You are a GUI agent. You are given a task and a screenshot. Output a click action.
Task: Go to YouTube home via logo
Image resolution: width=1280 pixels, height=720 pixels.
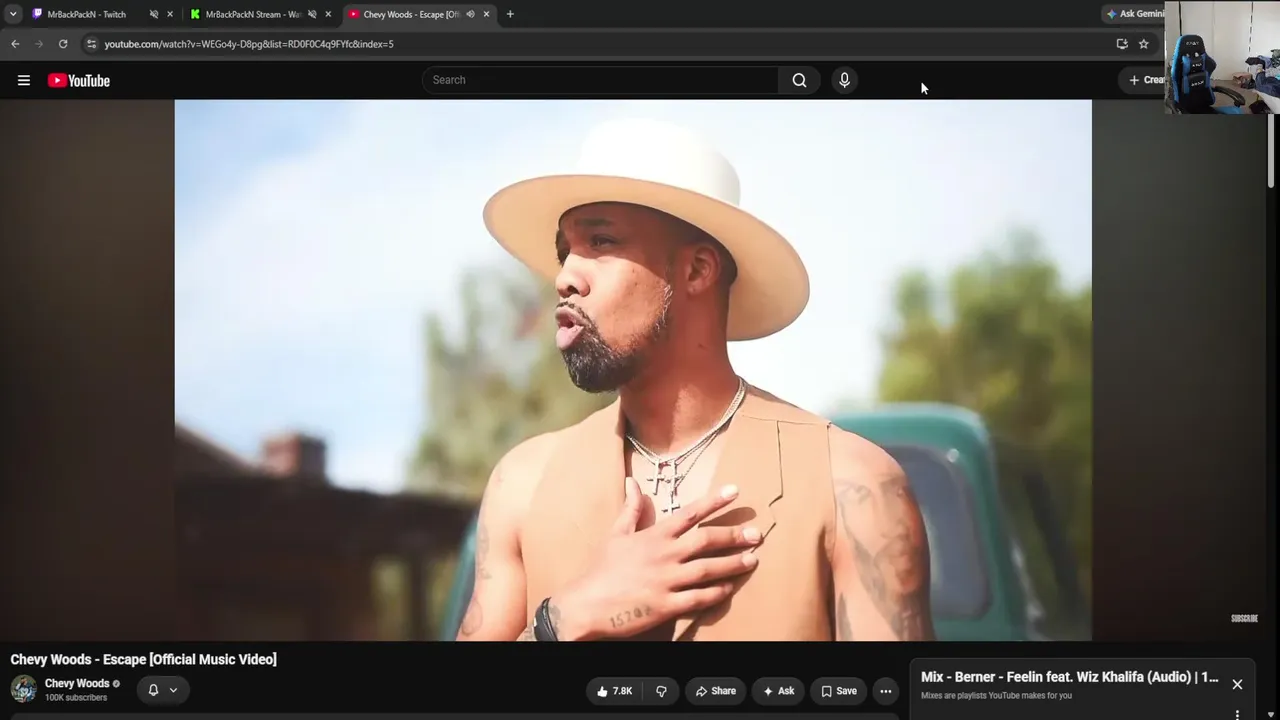click(x=79, y=80)
